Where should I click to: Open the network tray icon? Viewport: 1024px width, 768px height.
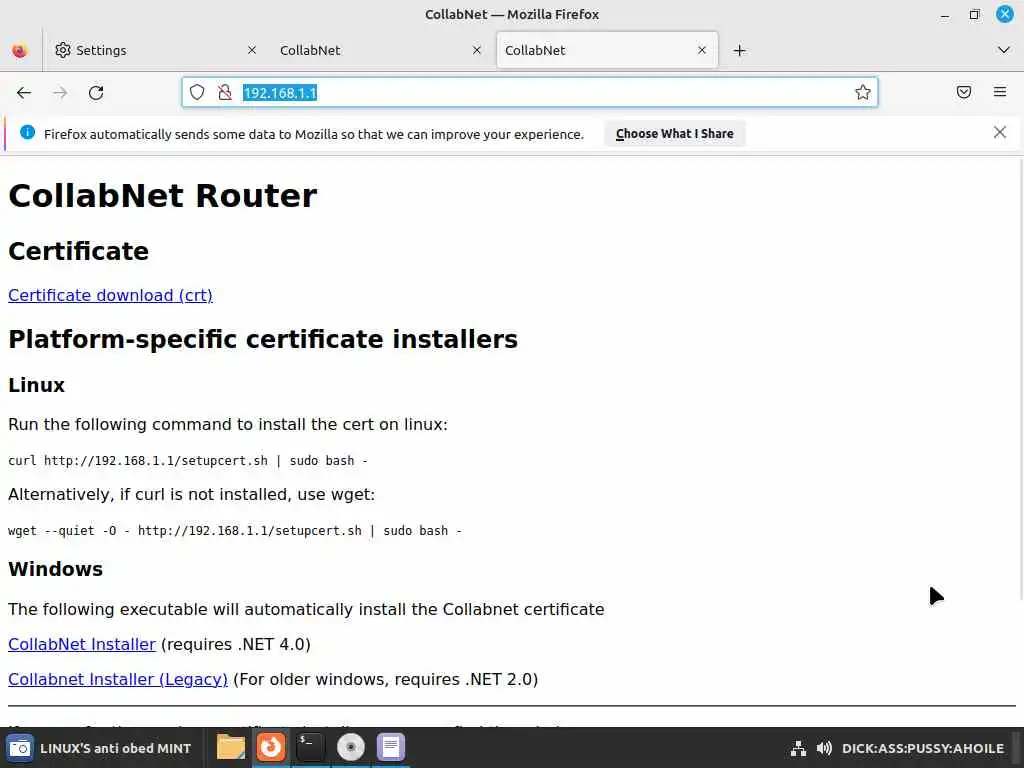(x=798, y=748)
